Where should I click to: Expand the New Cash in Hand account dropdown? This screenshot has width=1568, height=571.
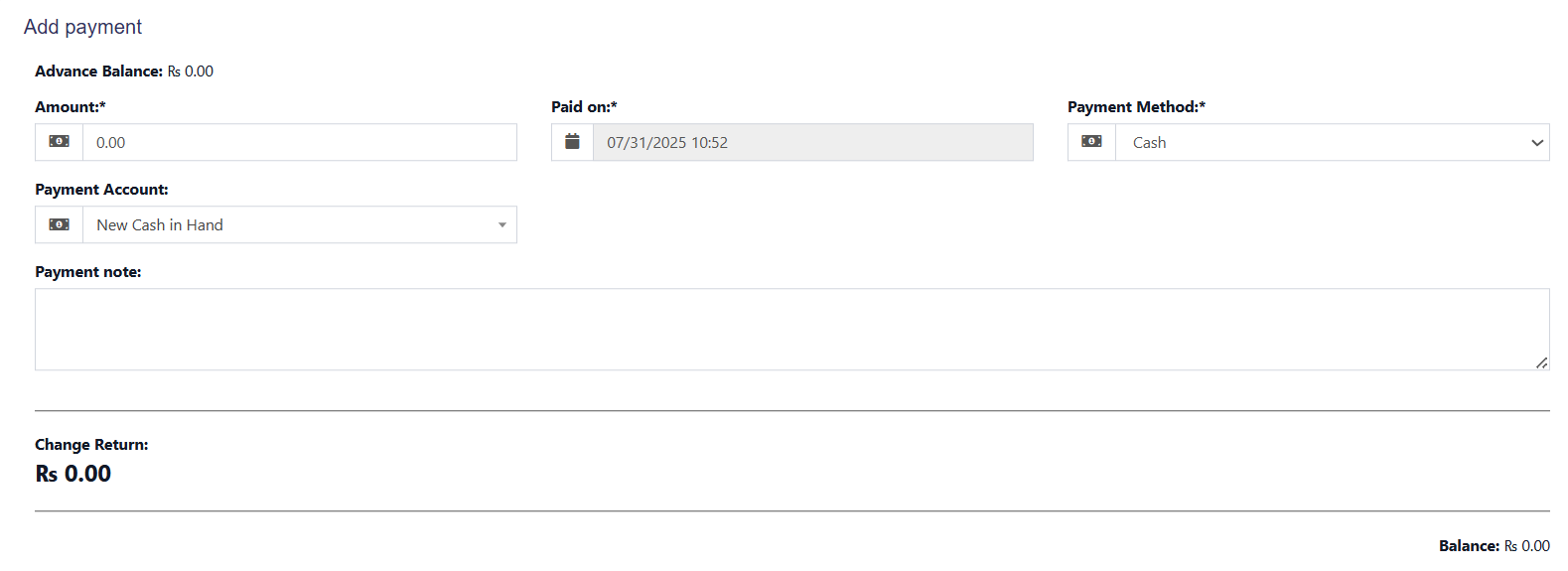click(288, 224)
